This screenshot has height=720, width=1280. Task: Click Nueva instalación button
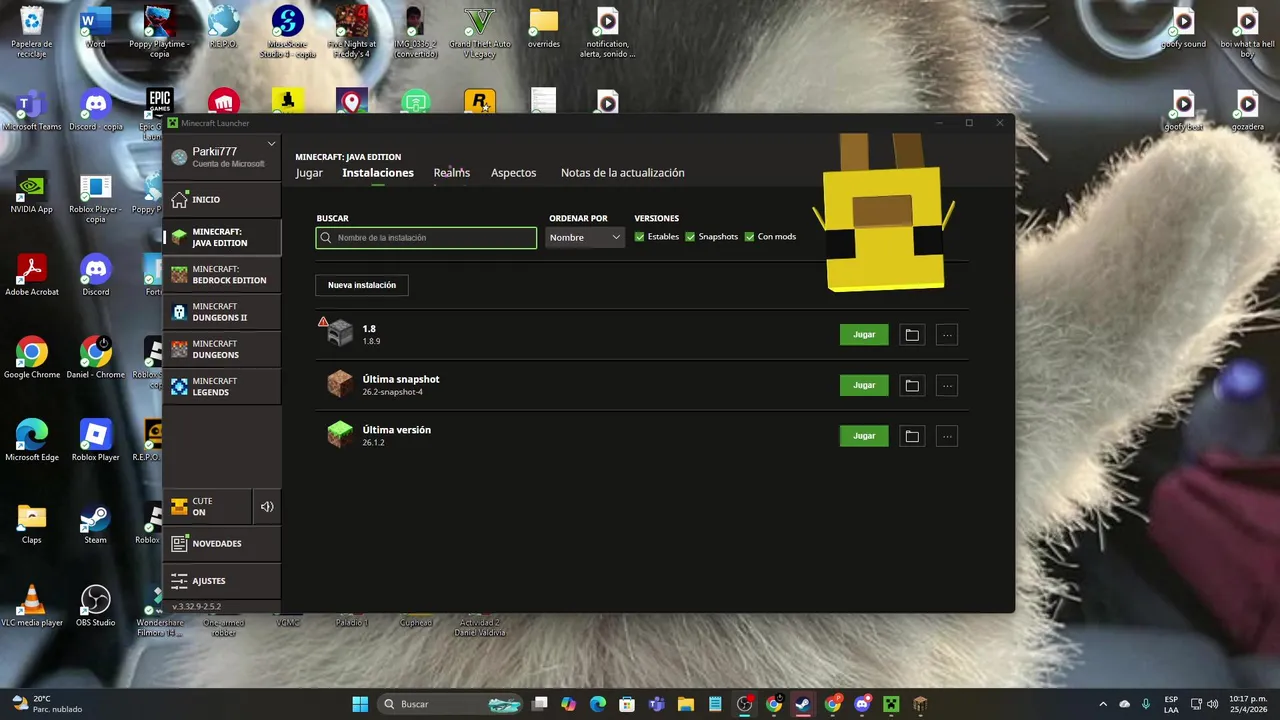pos(362,285)
